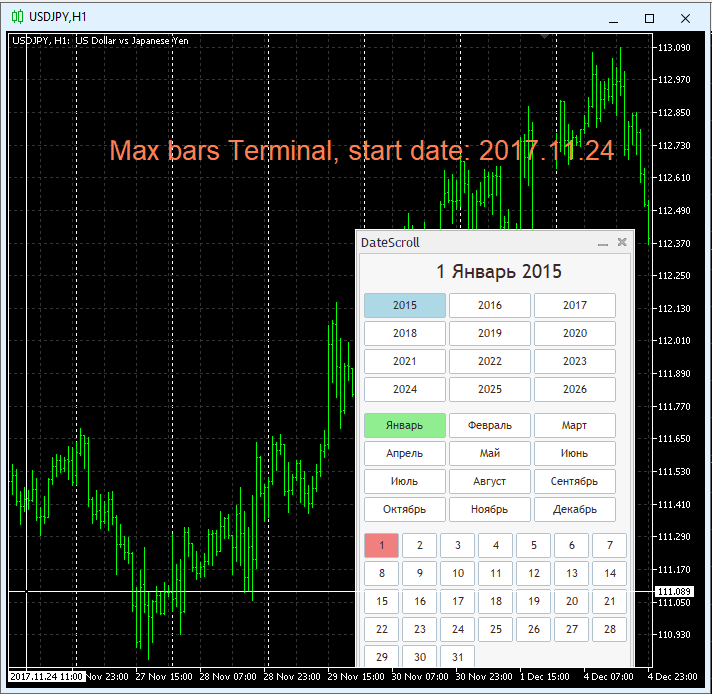Choose year 2025
This screenshot has height=694, width=712.
[x=490, y=389]
